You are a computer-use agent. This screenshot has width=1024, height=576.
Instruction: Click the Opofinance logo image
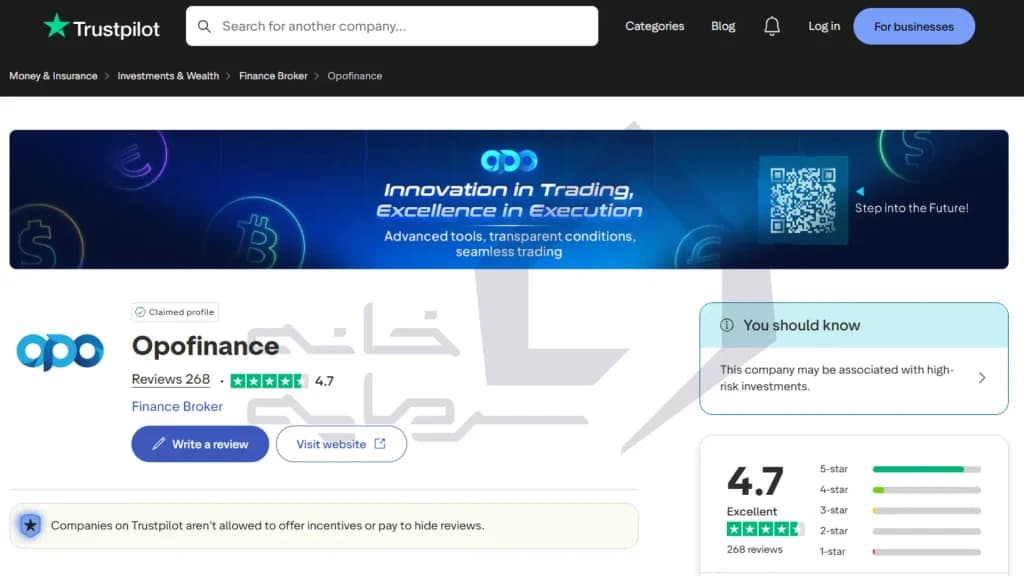pyautogui.click(x=60, y=351)
